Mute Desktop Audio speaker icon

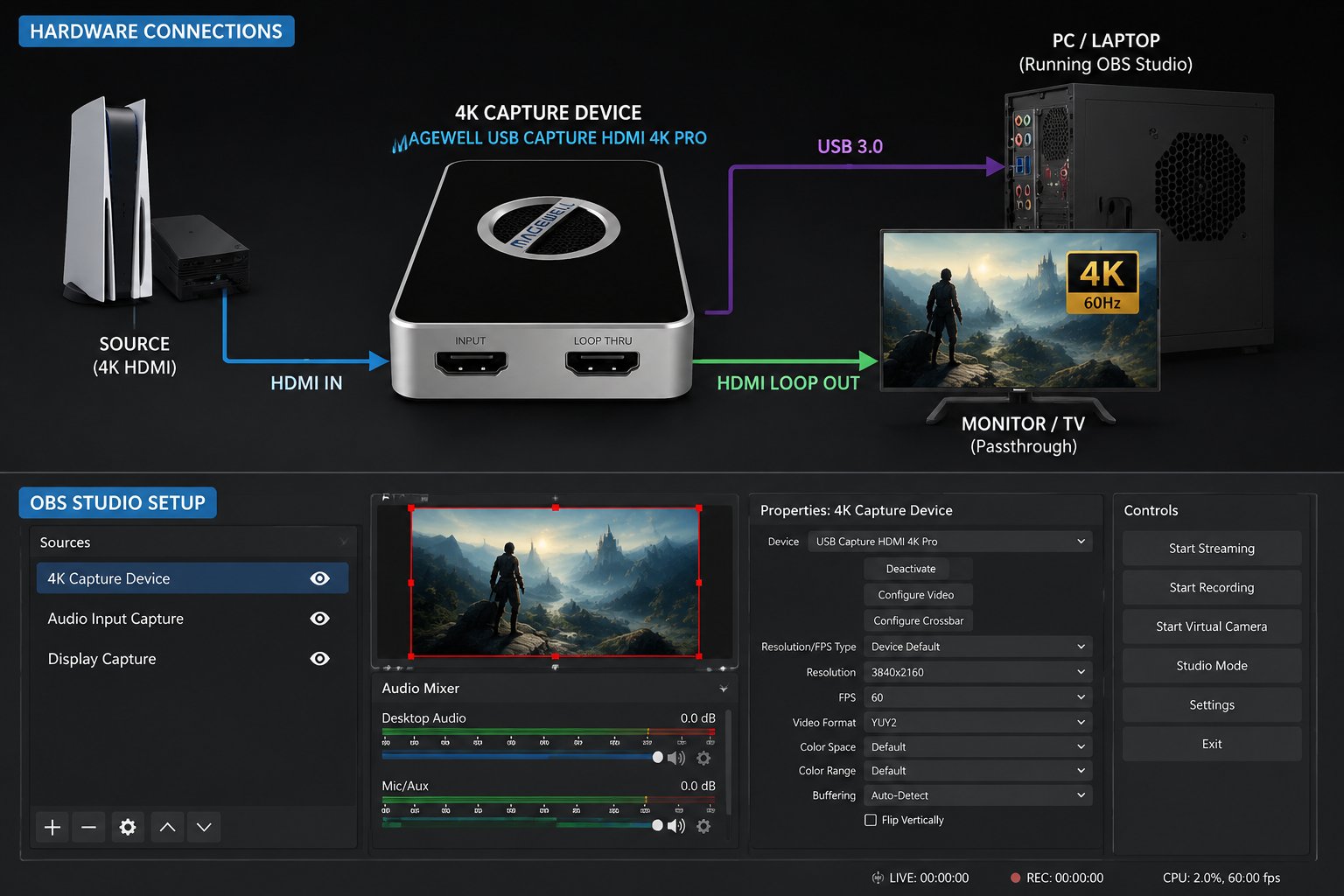(x=676, y=758)
